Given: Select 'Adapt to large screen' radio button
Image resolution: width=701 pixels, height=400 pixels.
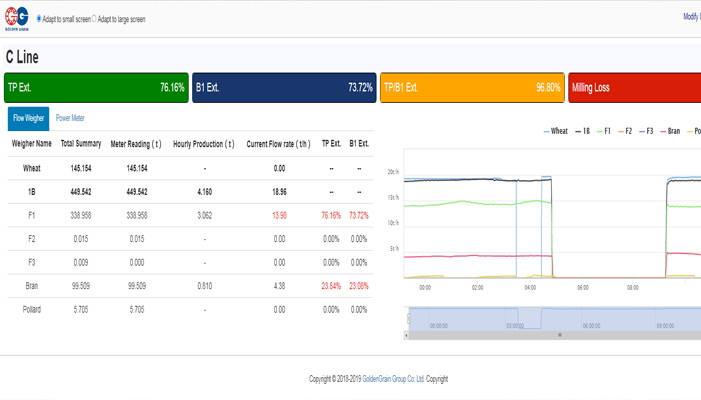Looking at the screenshot, I should [94, 19].
